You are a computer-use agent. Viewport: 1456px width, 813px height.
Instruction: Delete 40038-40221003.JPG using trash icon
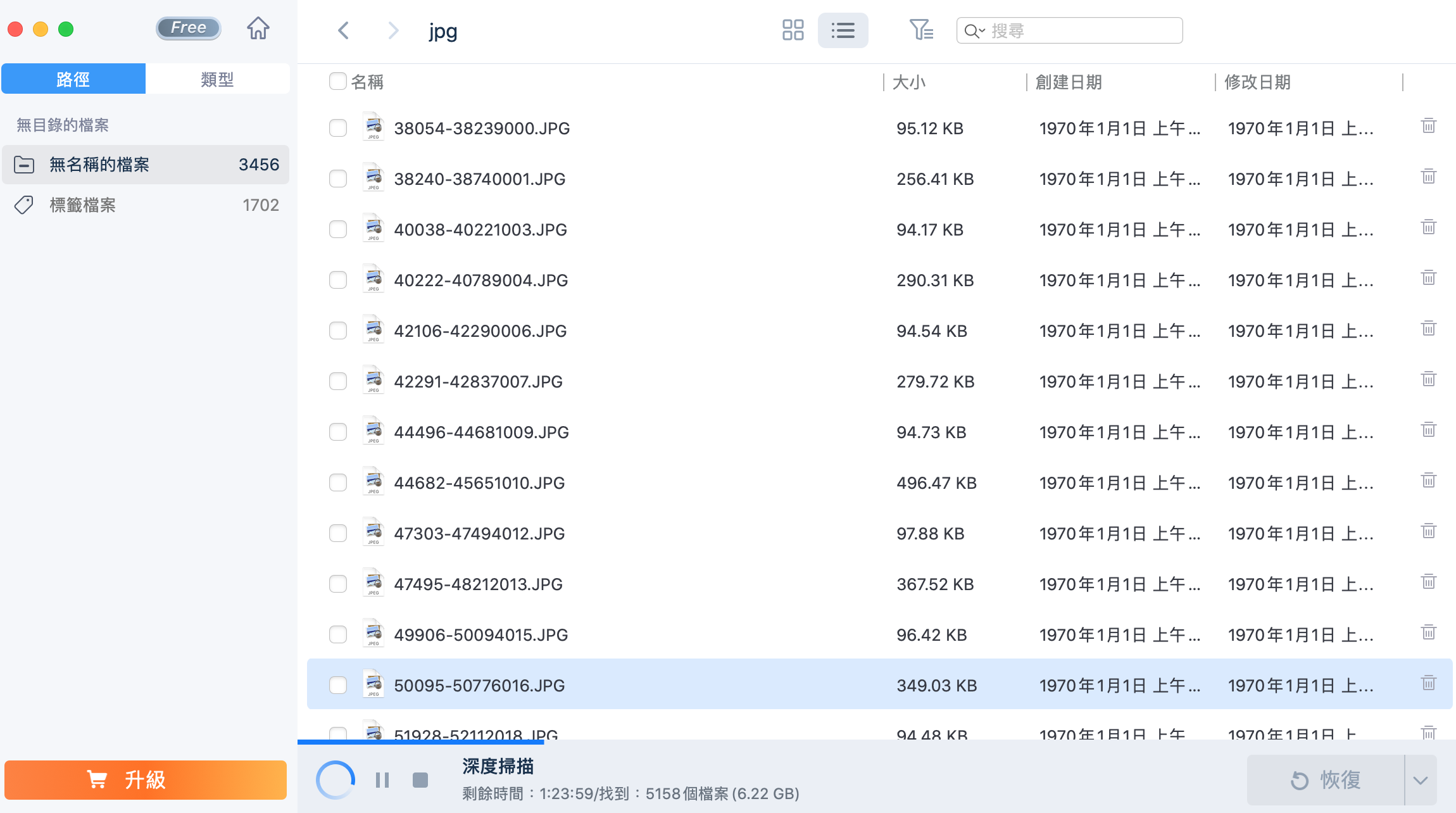coord(1429,227)
